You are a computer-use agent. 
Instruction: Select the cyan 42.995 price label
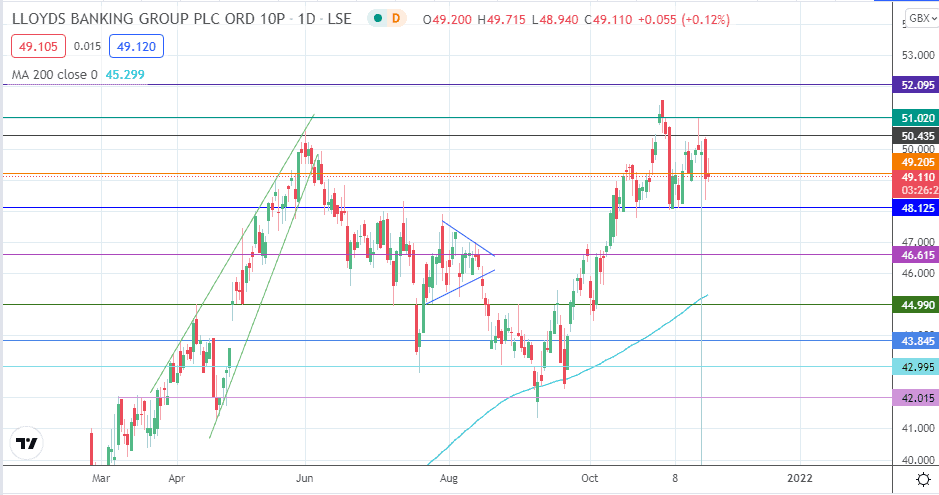[916, 367]
